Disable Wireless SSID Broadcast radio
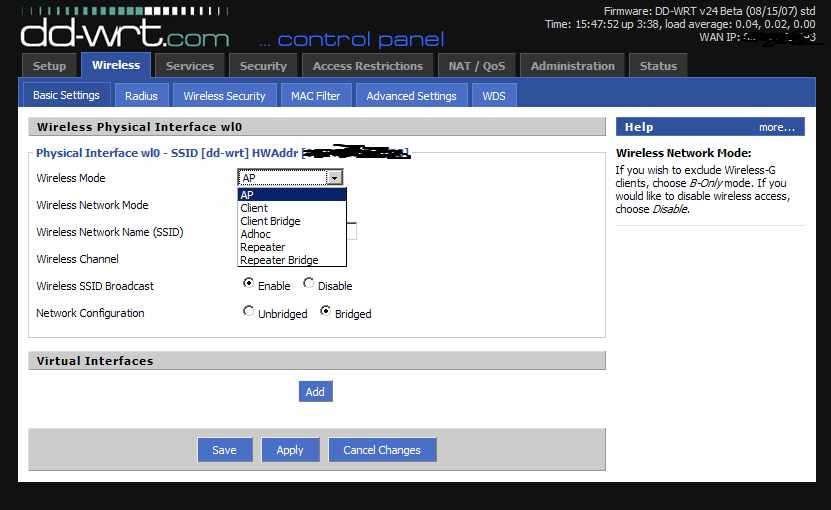This screenshot has height=510, width=831. (308, 283)
